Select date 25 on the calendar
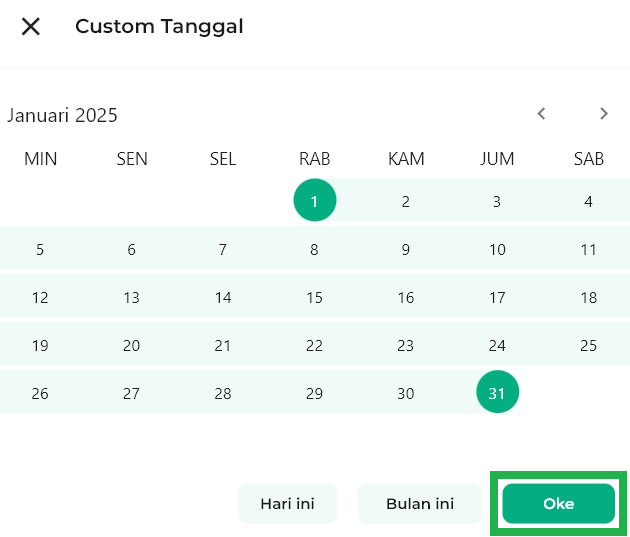 click(588, 346)
